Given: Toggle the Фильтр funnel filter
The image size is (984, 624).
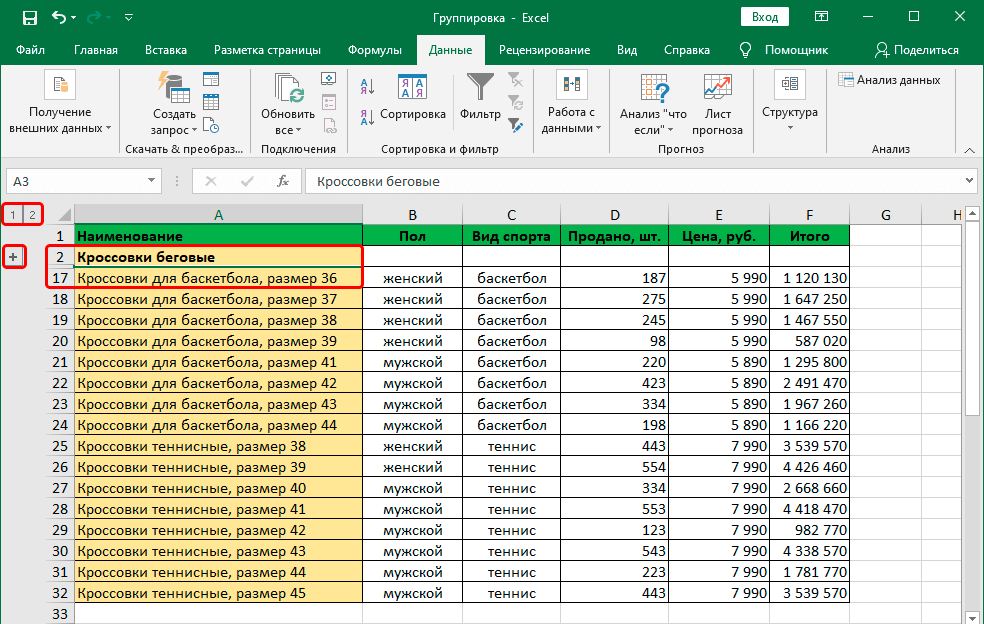Looking at the screenshot, I should (480, 101).
